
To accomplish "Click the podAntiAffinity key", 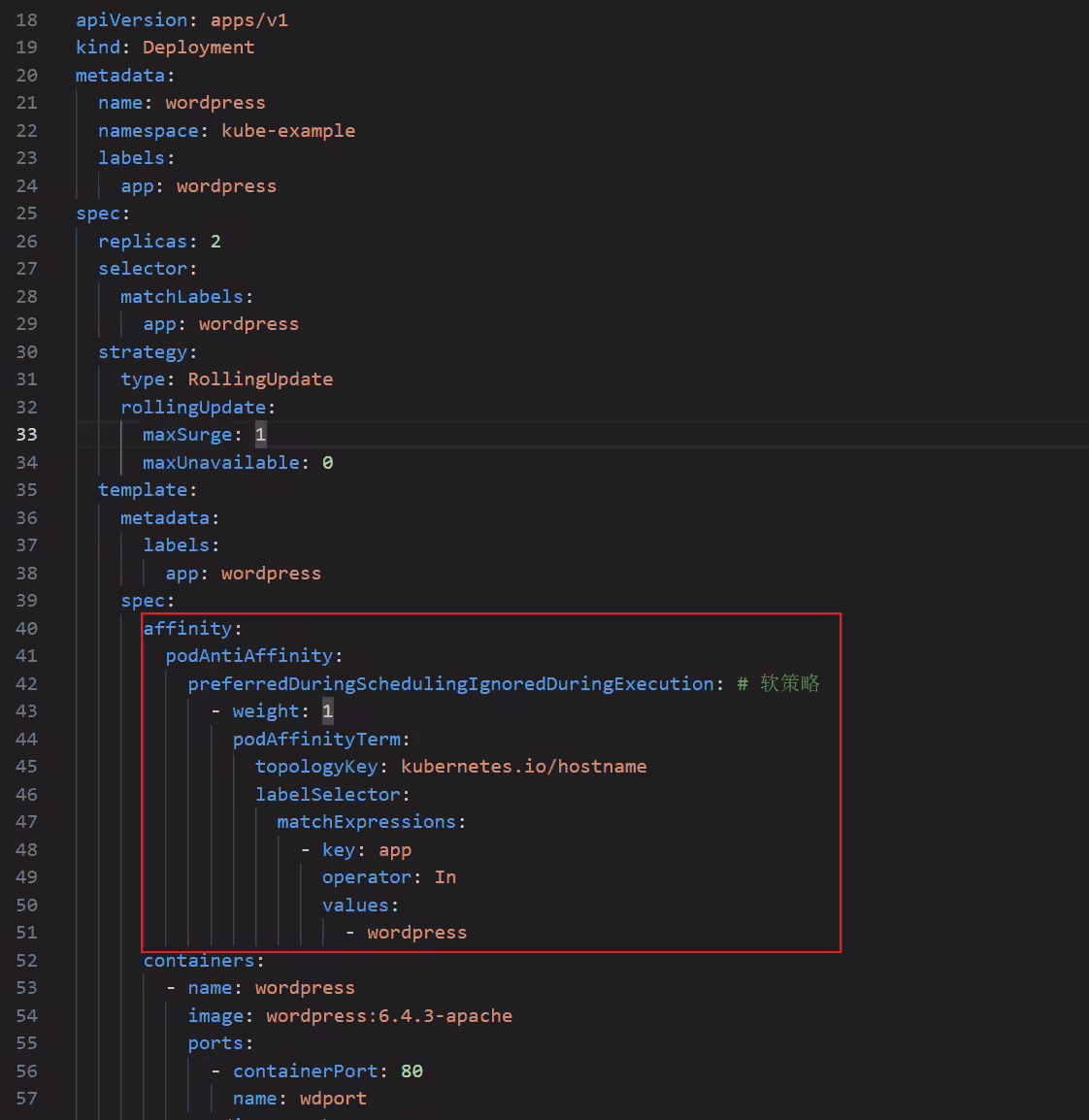I will click(x=249, y=656).
